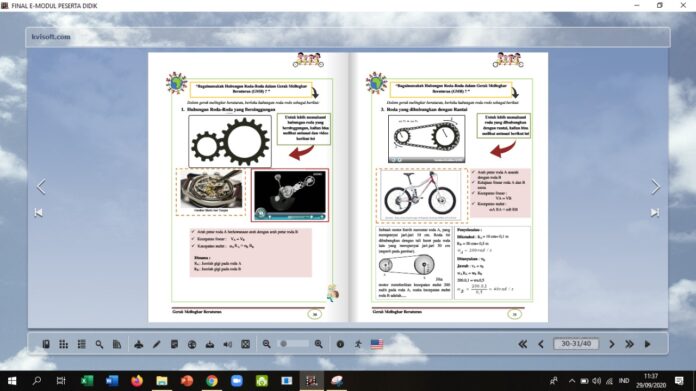Viewport: 696px width, 391px height.
Task: Click the IND input language indicator
Action: pos(624,381)
